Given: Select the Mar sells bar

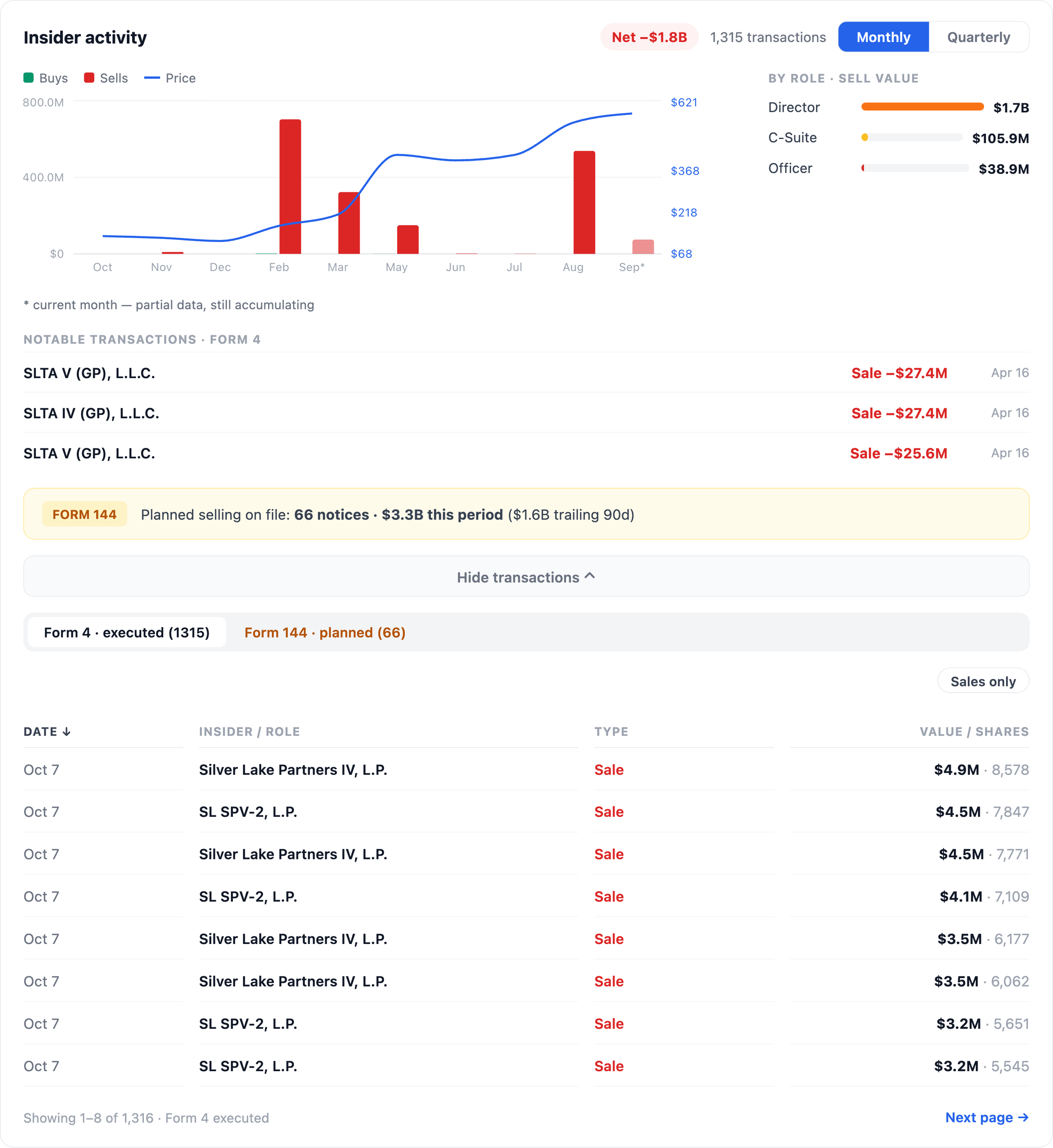Looking at the screenshot, I should pyautogui.click(x=349, y=223).
